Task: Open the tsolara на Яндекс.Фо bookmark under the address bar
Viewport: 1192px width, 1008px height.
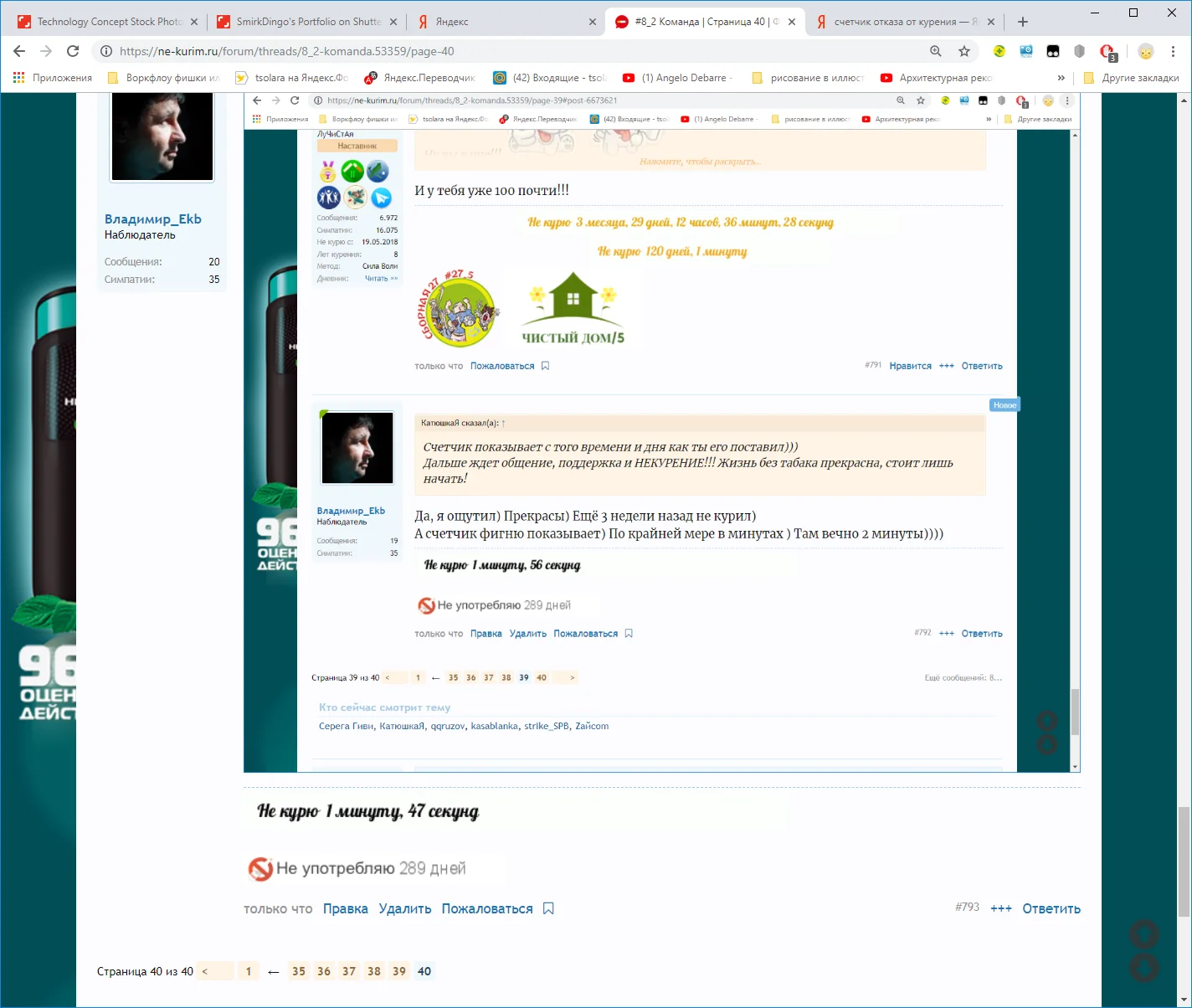Action: click(291, 78)
